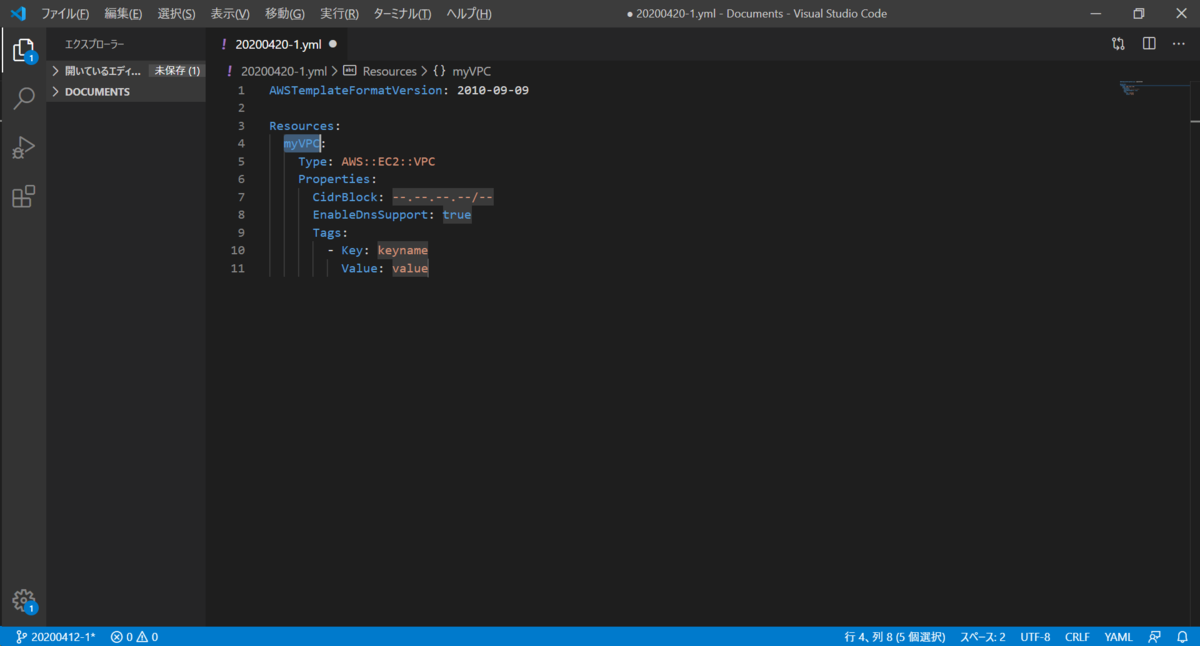This screenshot has height=646, width=1200.
Task: Open the 選択(S) menu
Action: 176,14
